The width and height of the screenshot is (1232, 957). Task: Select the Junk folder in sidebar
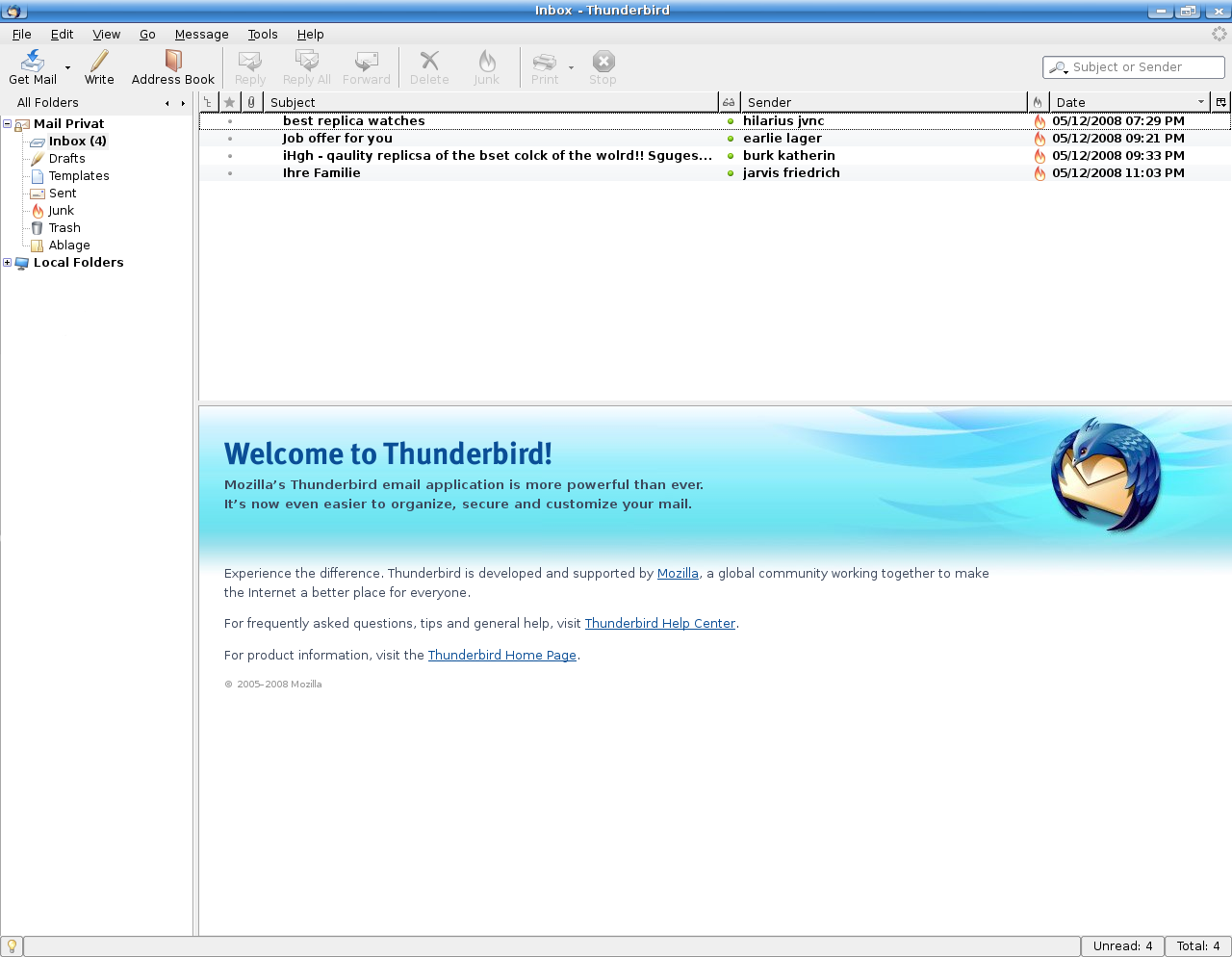tap(61, 210)
